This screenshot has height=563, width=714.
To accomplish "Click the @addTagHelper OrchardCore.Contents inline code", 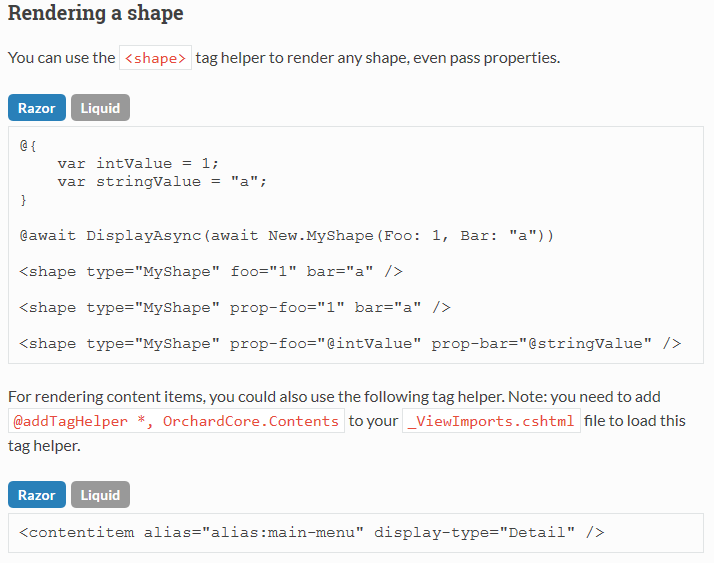I will click(176, 421).
